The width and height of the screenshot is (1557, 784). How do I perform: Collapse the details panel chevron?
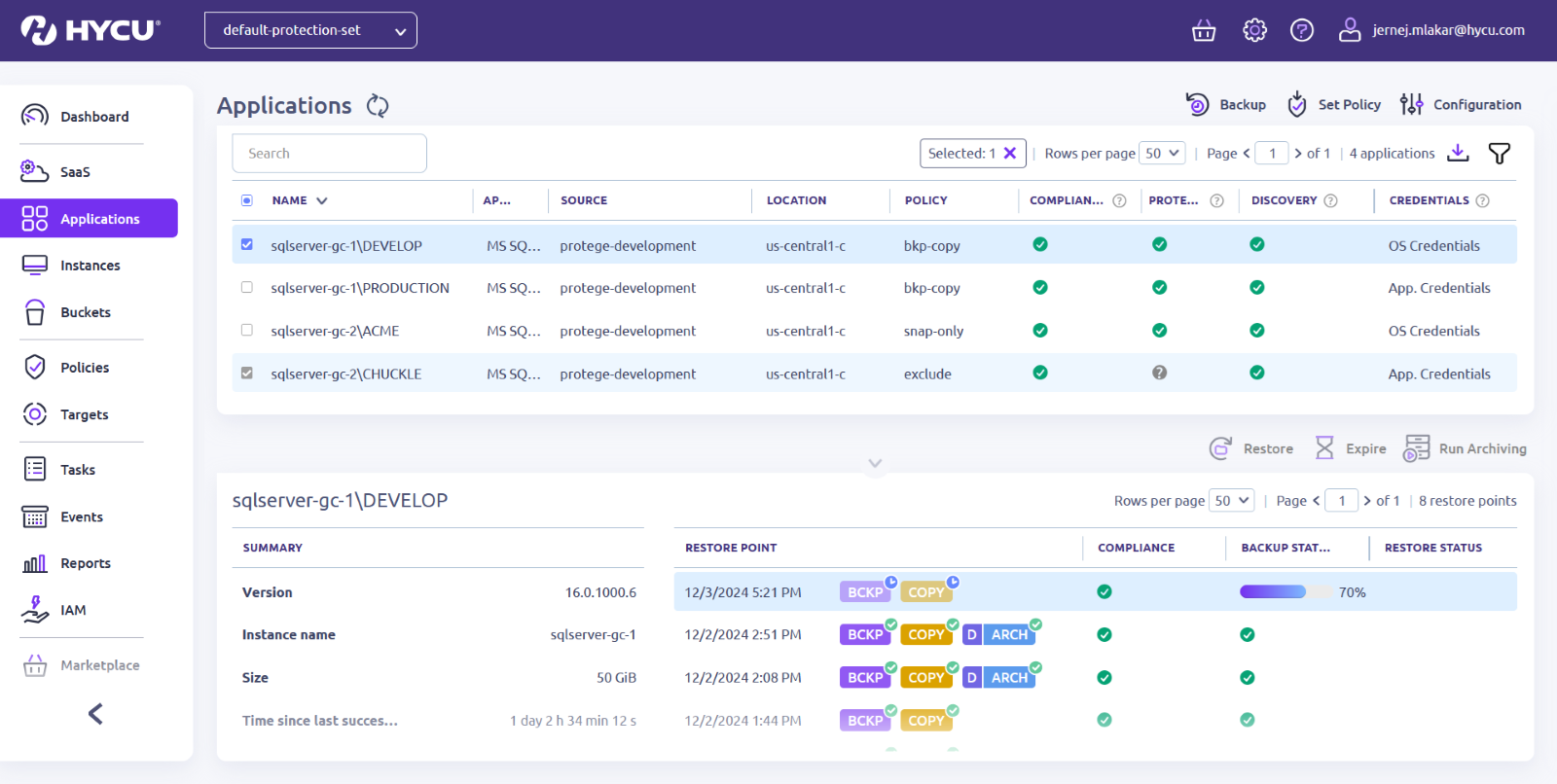(875, 463)
